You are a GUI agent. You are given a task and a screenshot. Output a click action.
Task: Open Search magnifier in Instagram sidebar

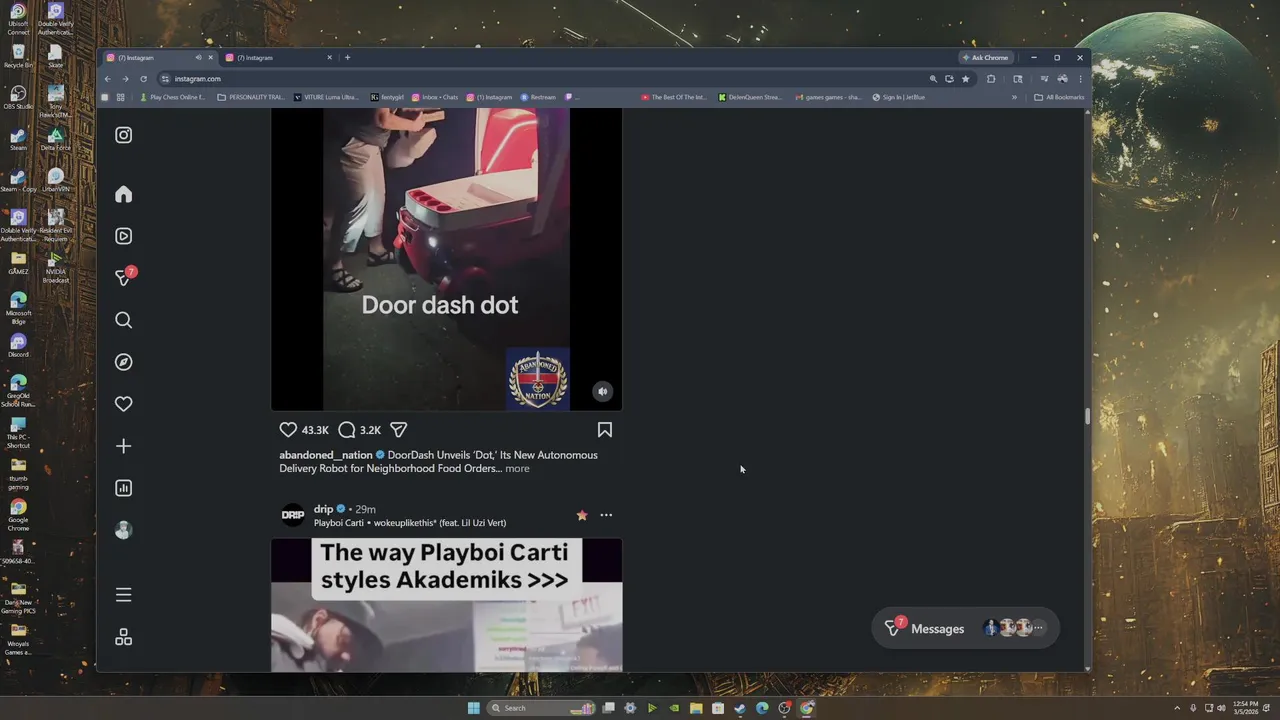(x=123, y=320)
